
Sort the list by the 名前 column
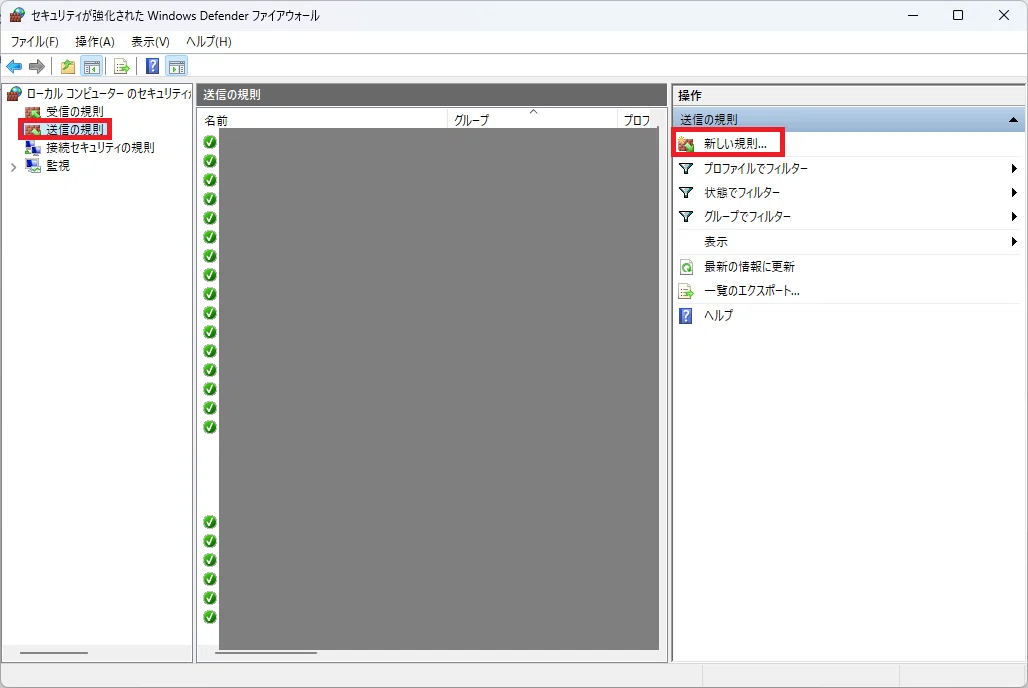[x=322, y=120]
